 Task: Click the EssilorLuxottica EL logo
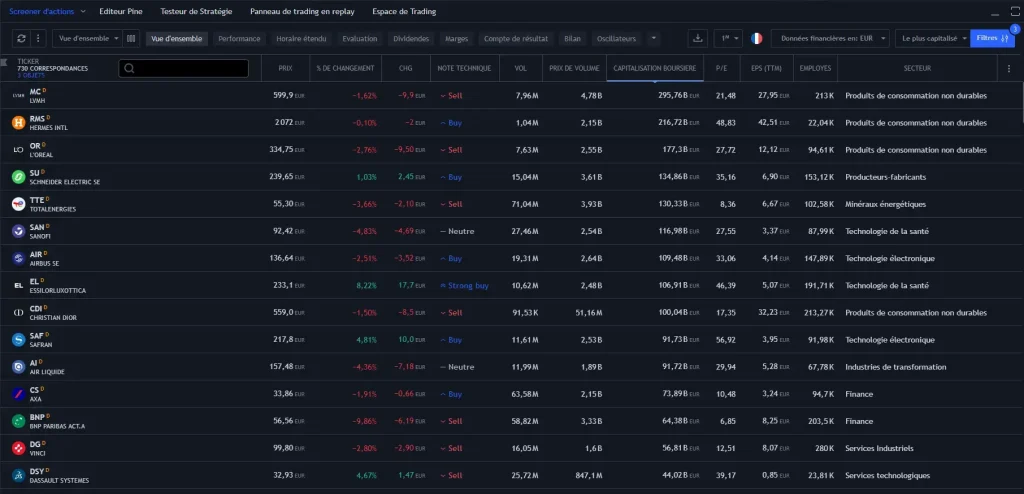pyautogui.click(x=18, y=286)
